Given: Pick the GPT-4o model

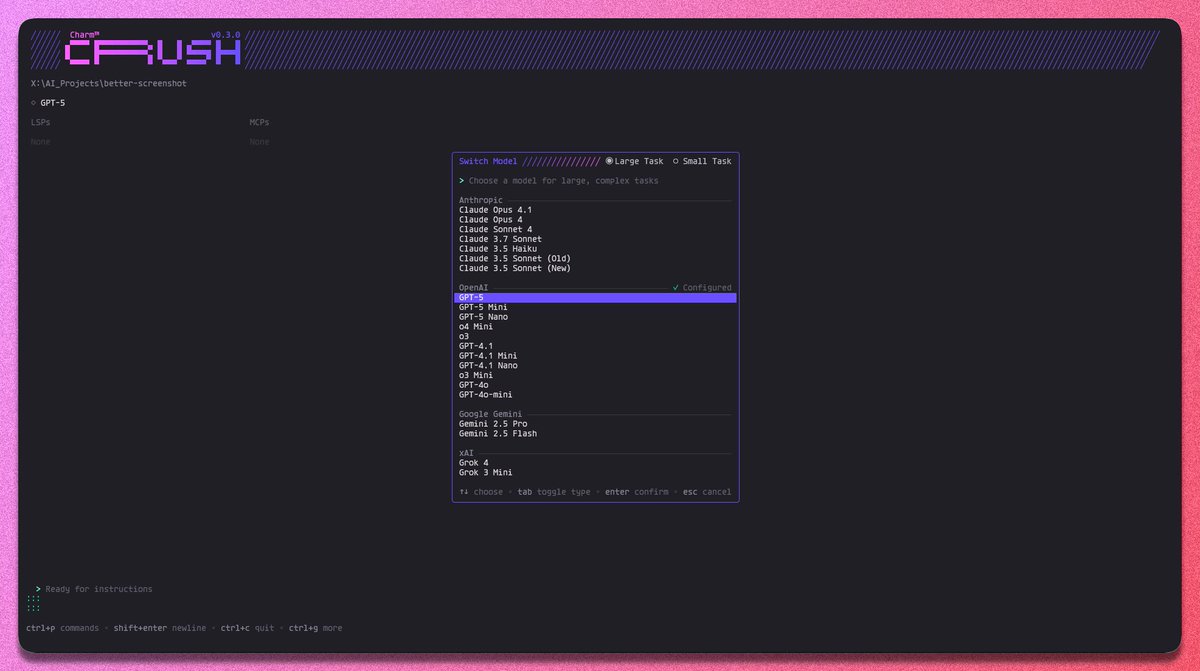Looking at the screenshot, I should pyautogui.click(x=474, y=385).
